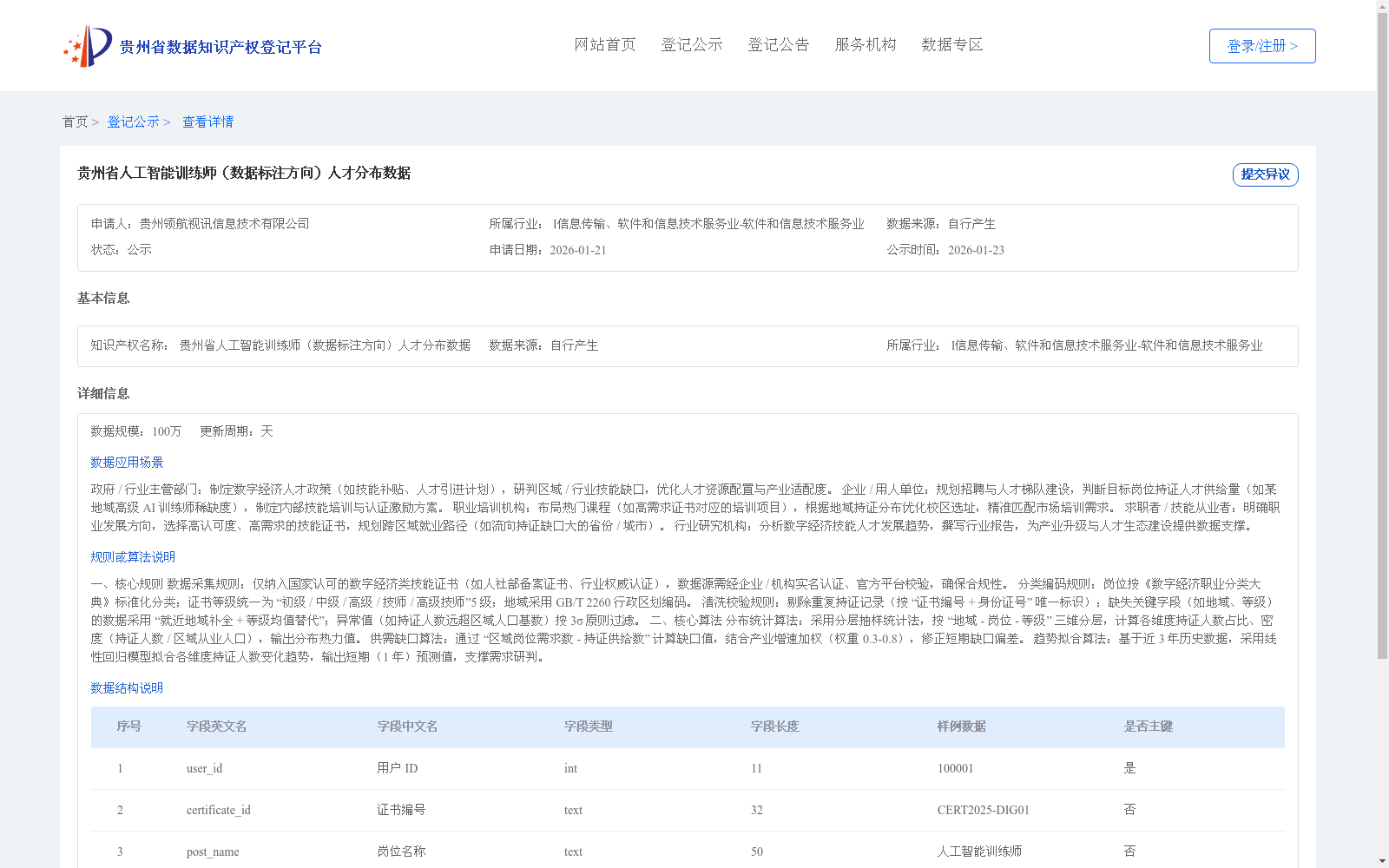Screen dimensions: 1389x868
Task: Select the 用户 ID cell
Action: (398, 768)
